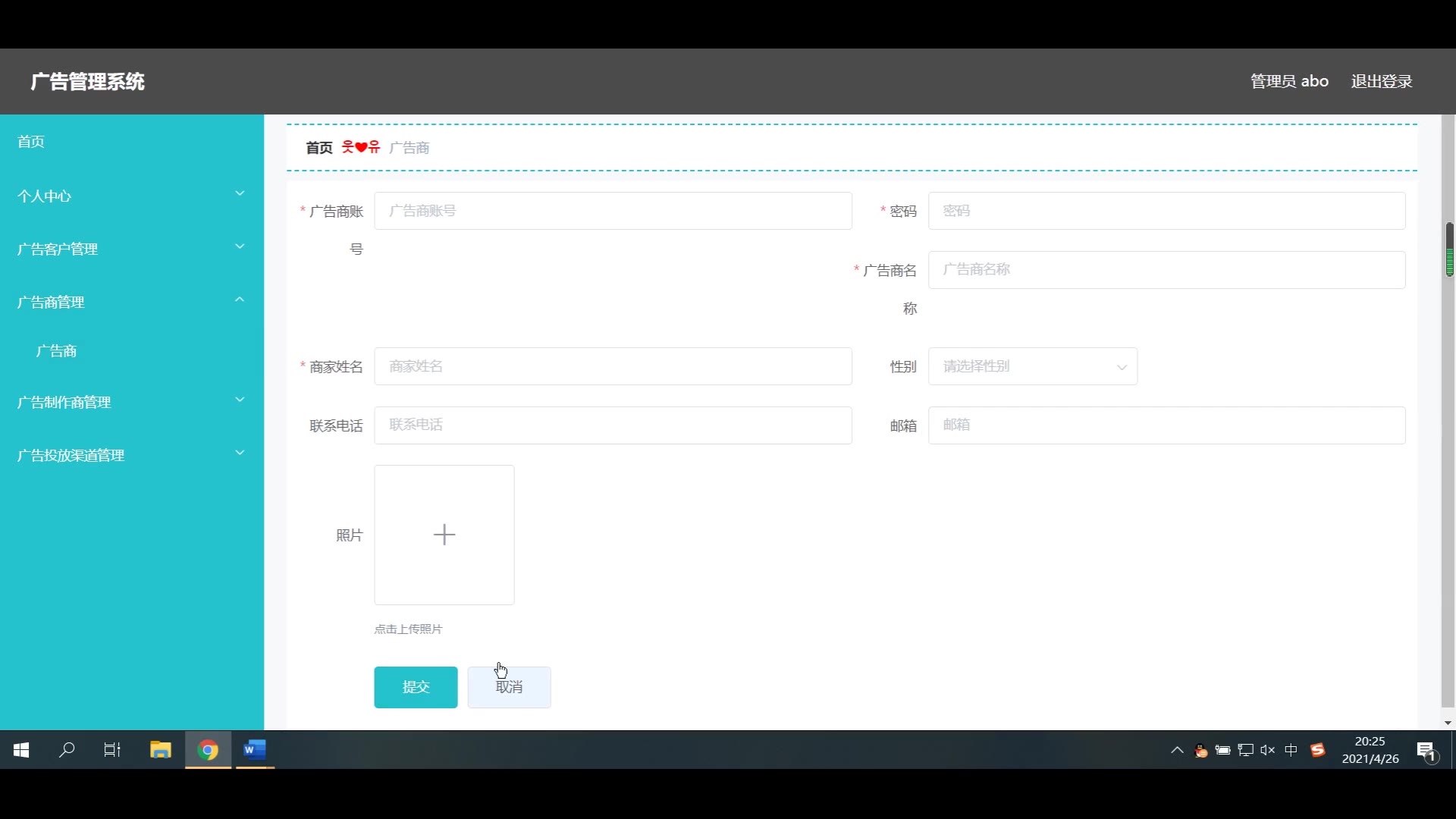
Task: Click the 提交 submit button
Action: click(416, 687)
